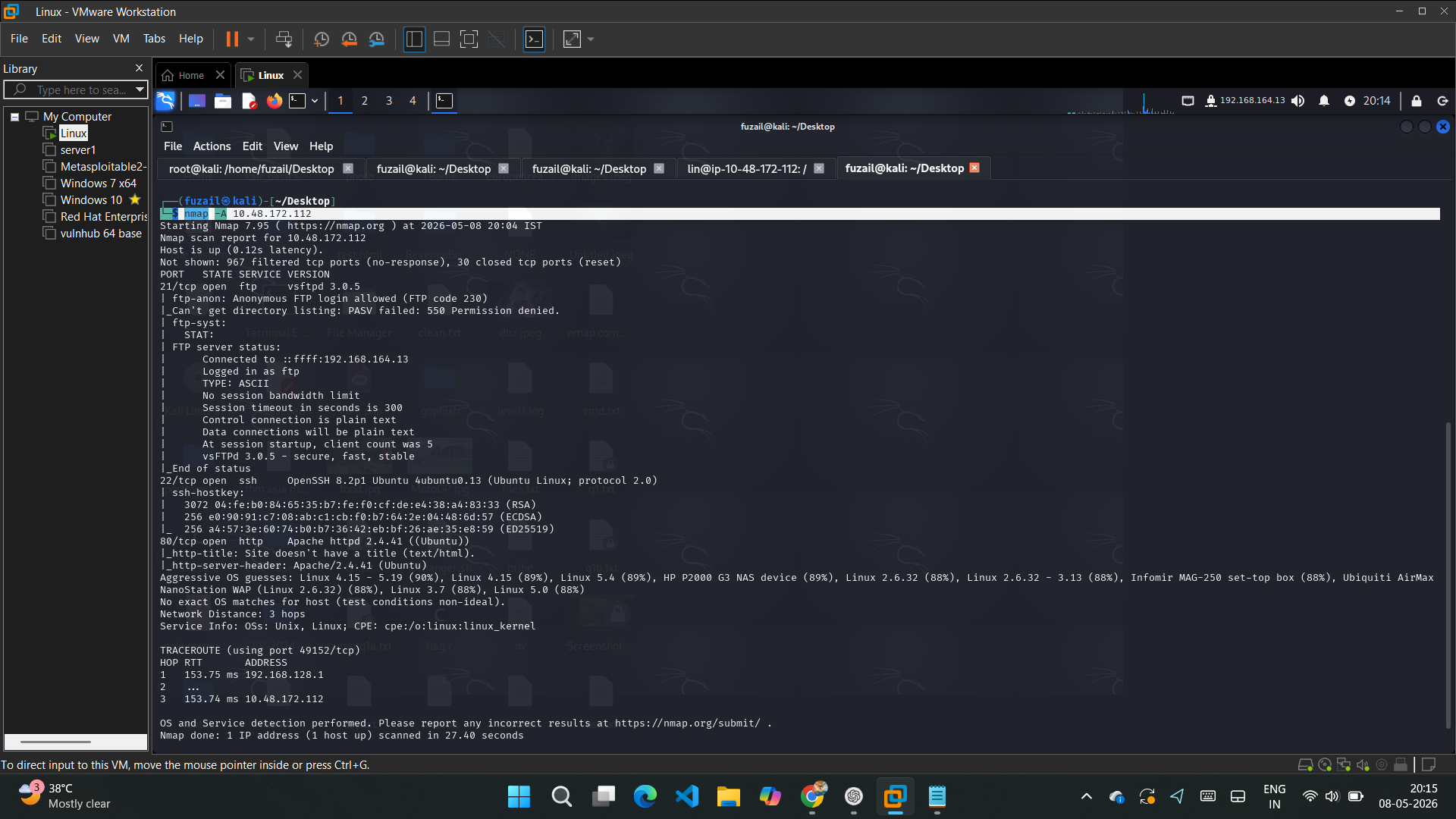1456x819 pixels.
Task: Switch to Kali workspace 2
Action: 365,101
